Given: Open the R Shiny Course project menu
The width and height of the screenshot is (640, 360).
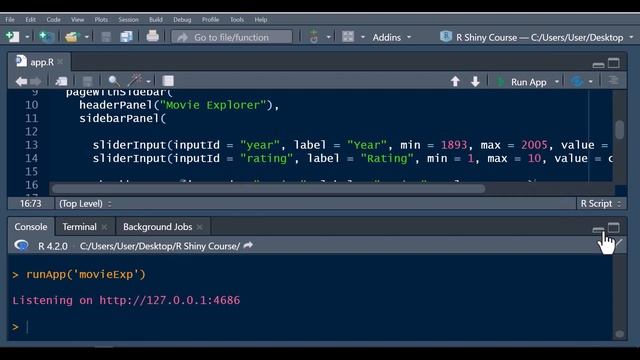Looking at the screenshot, I should pos(537,38).
